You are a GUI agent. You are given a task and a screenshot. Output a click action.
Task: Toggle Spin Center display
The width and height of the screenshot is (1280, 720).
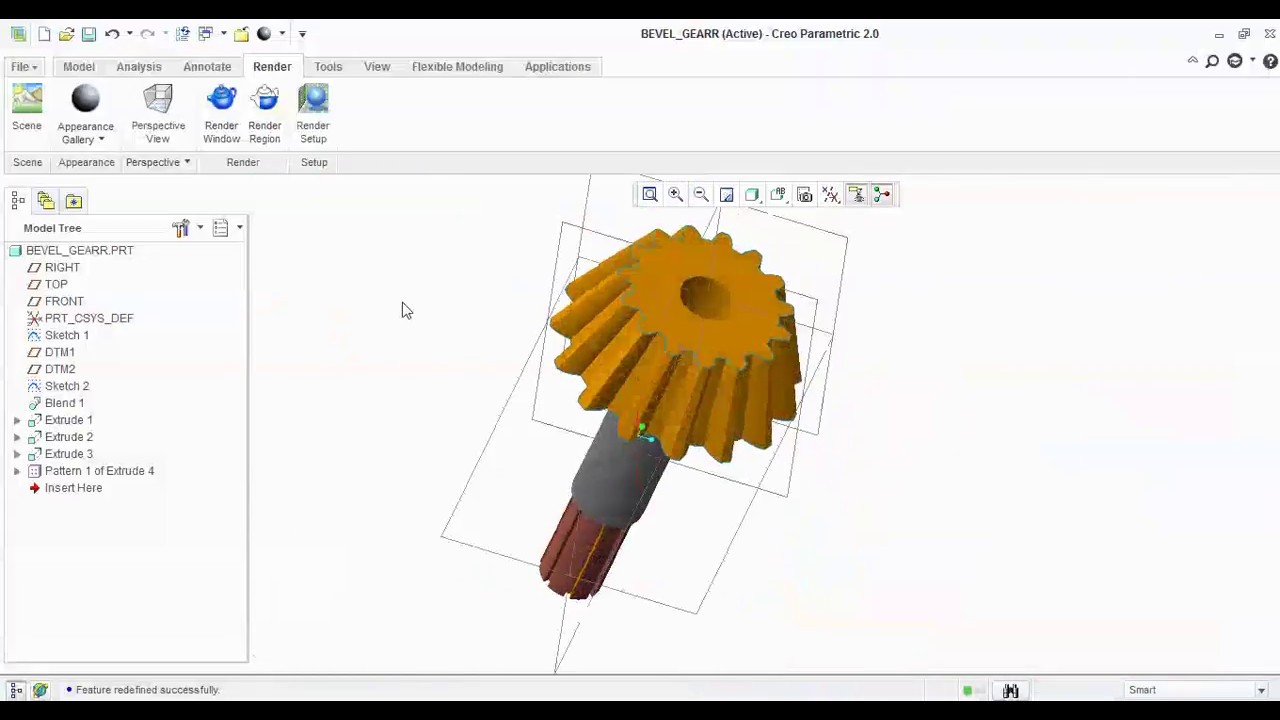click(882, 195)
